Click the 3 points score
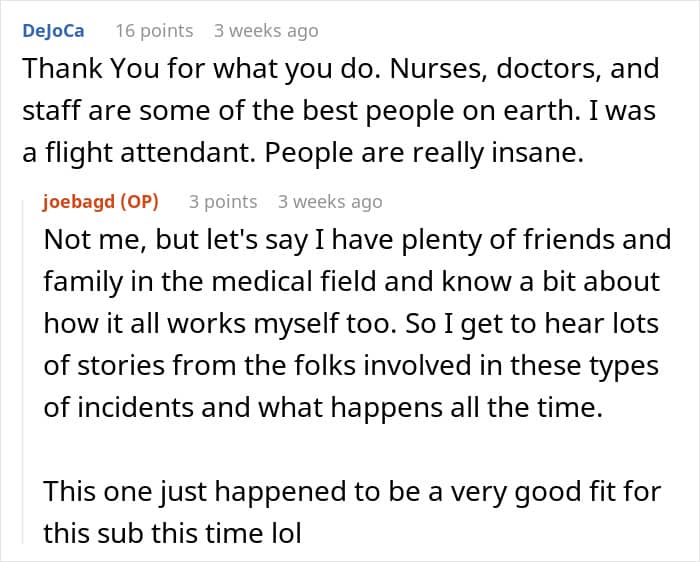700x562 pixels. [x=223, y=201]
